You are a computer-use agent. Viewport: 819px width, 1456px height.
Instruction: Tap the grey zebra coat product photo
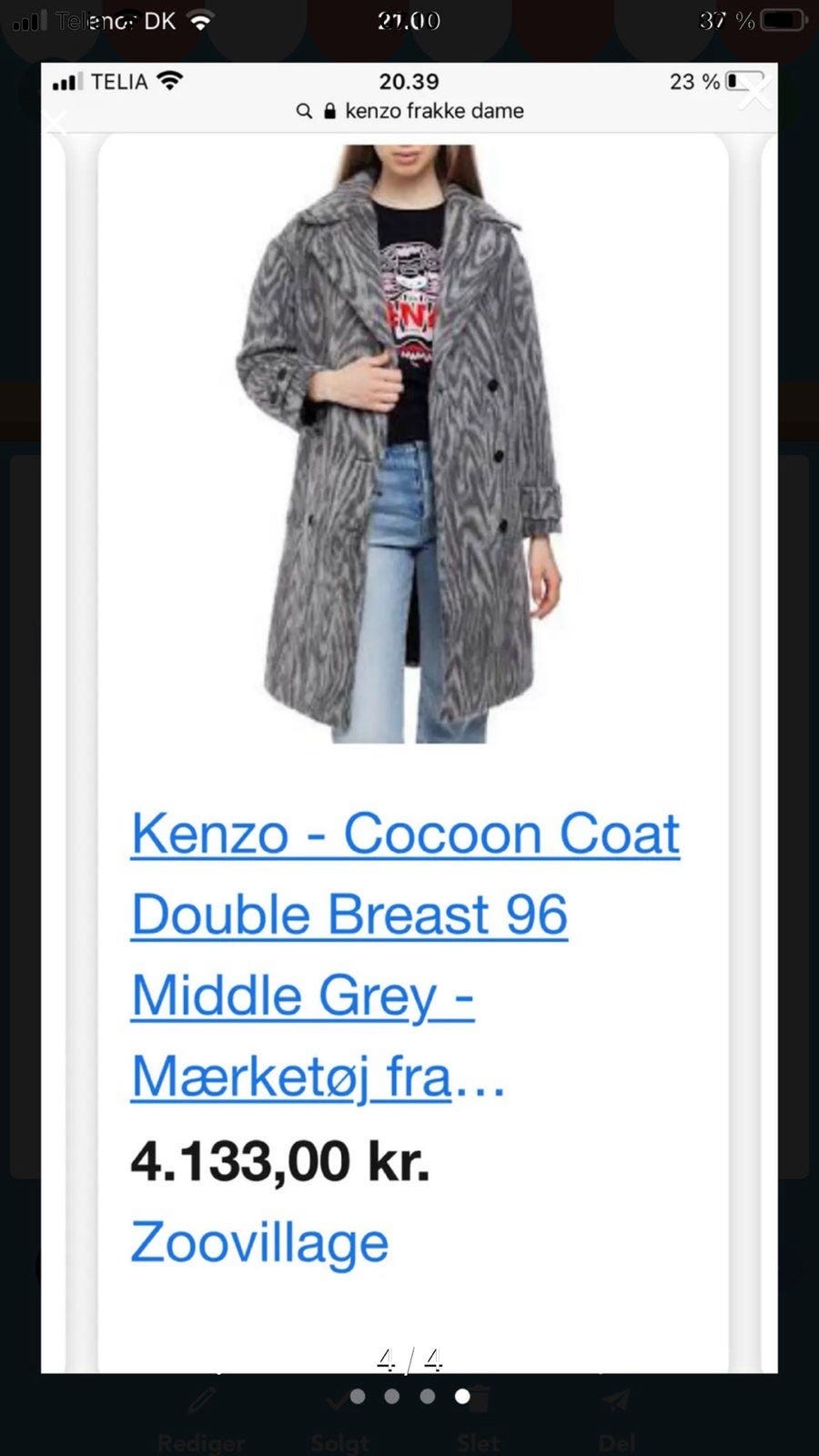400,443
